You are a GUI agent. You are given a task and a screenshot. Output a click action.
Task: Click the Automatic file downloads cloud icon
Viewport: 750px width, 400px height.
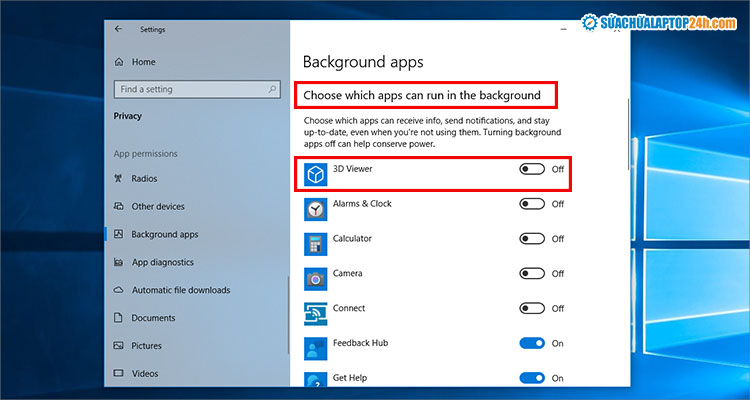click(119, 290)
